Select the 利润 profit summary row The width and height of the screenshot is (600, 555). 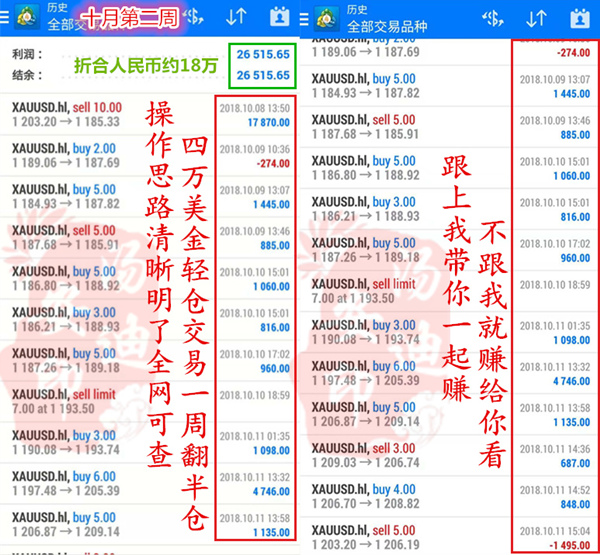[149, 54]
